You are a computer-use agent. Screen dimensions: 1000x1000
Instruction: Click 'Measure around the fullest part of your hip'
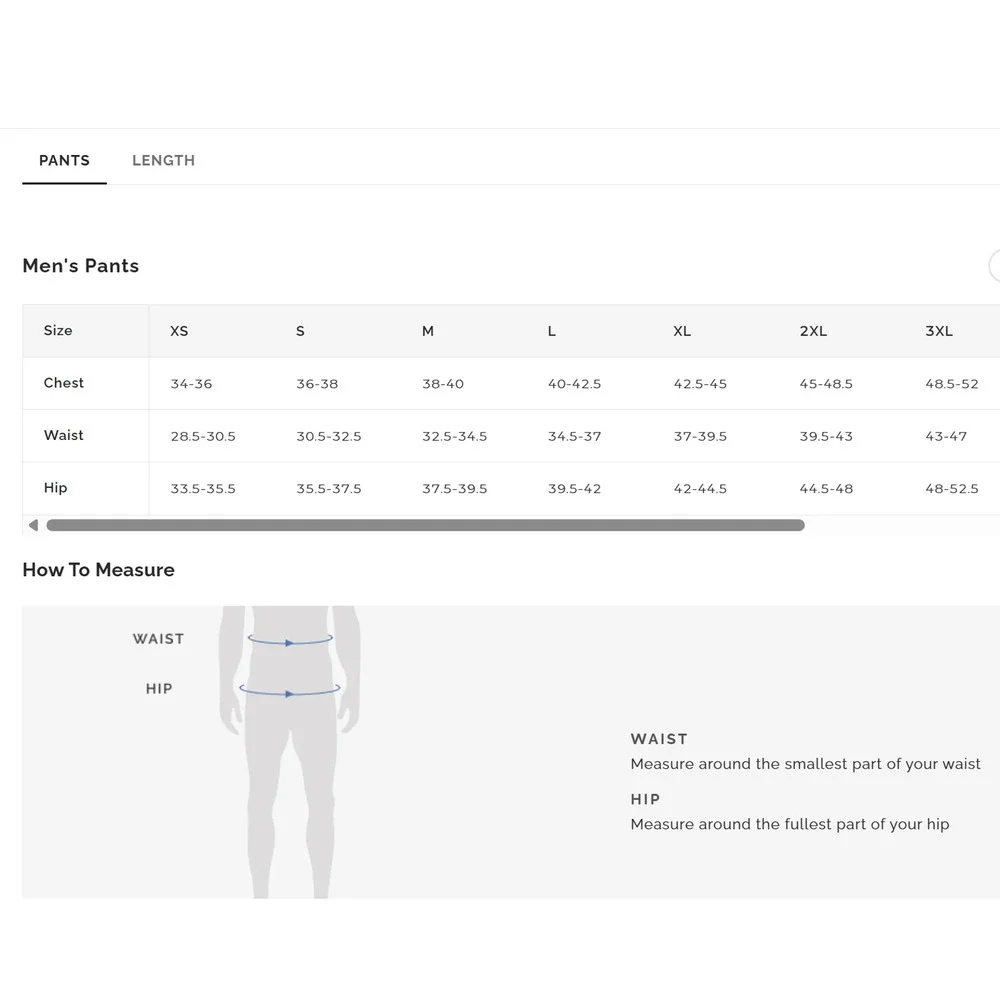pos(790,824)
